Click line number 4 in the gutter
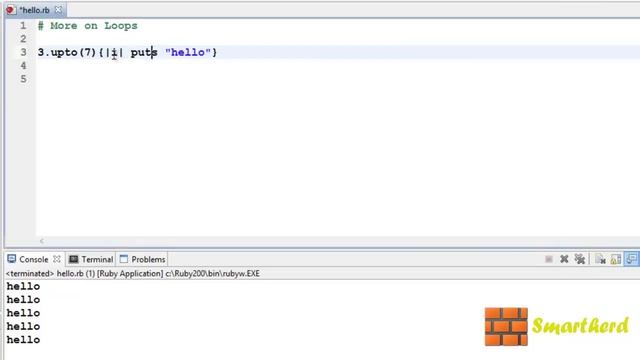 [x=23, y=66]
